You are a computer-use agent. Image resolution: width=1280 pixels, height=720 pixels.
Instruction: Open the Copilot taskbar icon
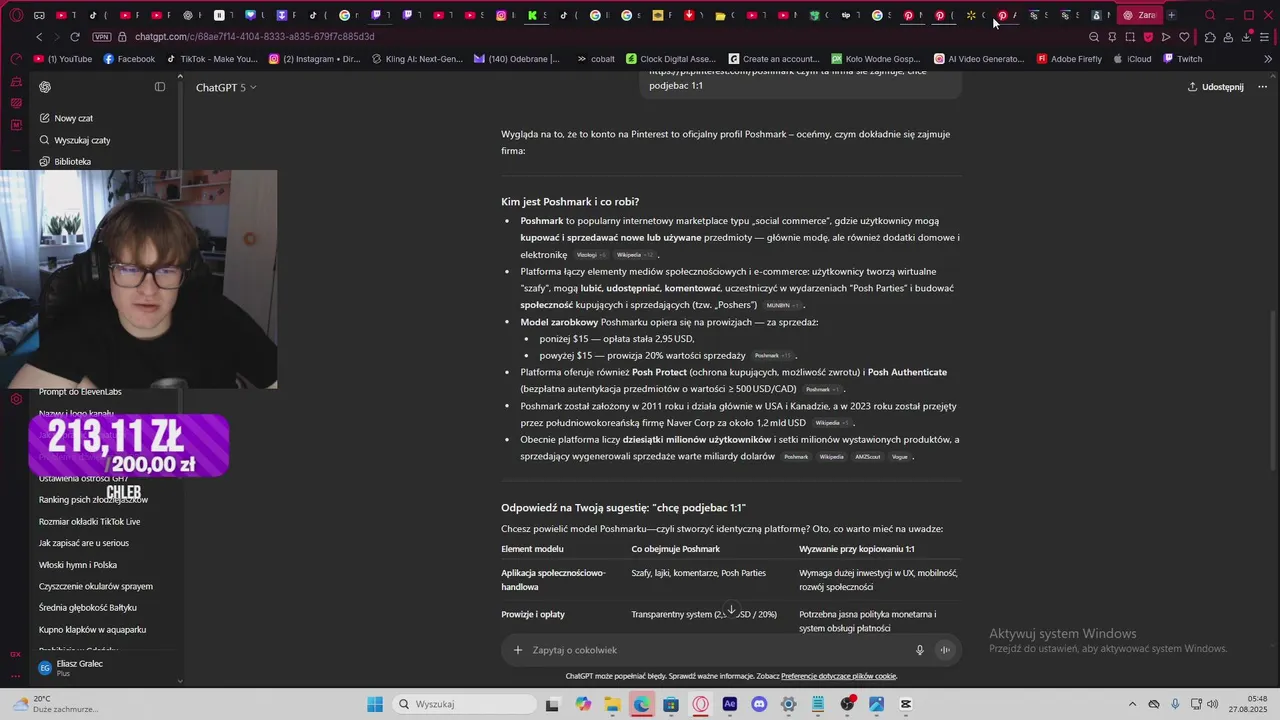click(583, 704)
